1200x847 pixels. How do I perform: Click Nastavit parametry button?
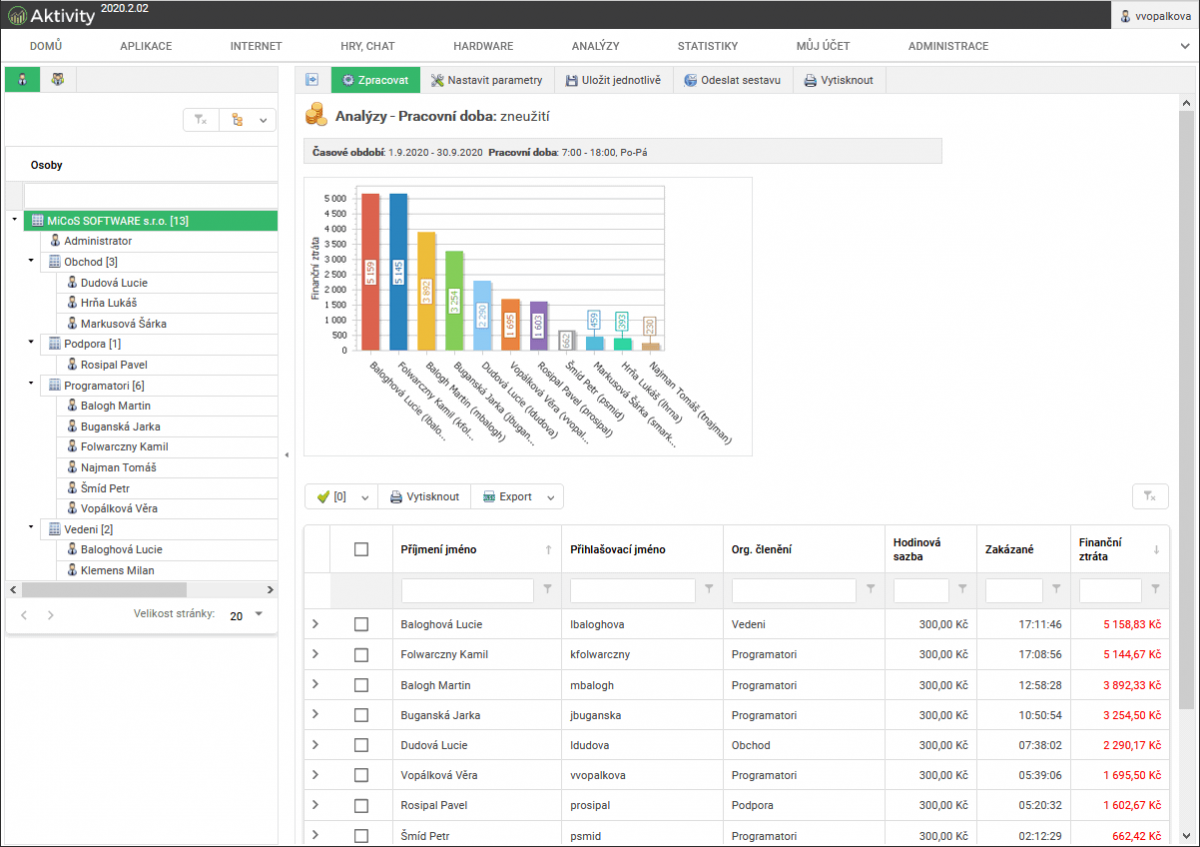[x=486, y=80]
